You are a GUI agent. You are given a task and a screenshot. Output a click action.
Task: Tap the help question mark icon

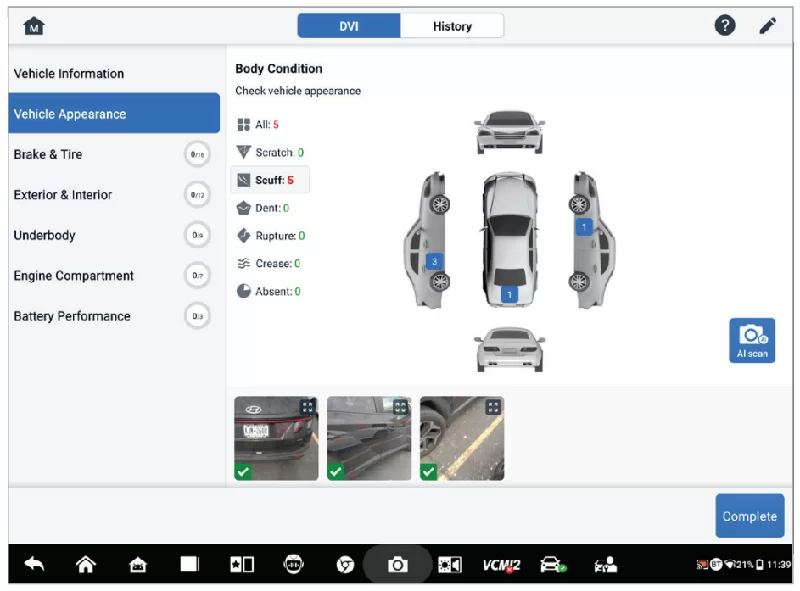coord(725,26)
